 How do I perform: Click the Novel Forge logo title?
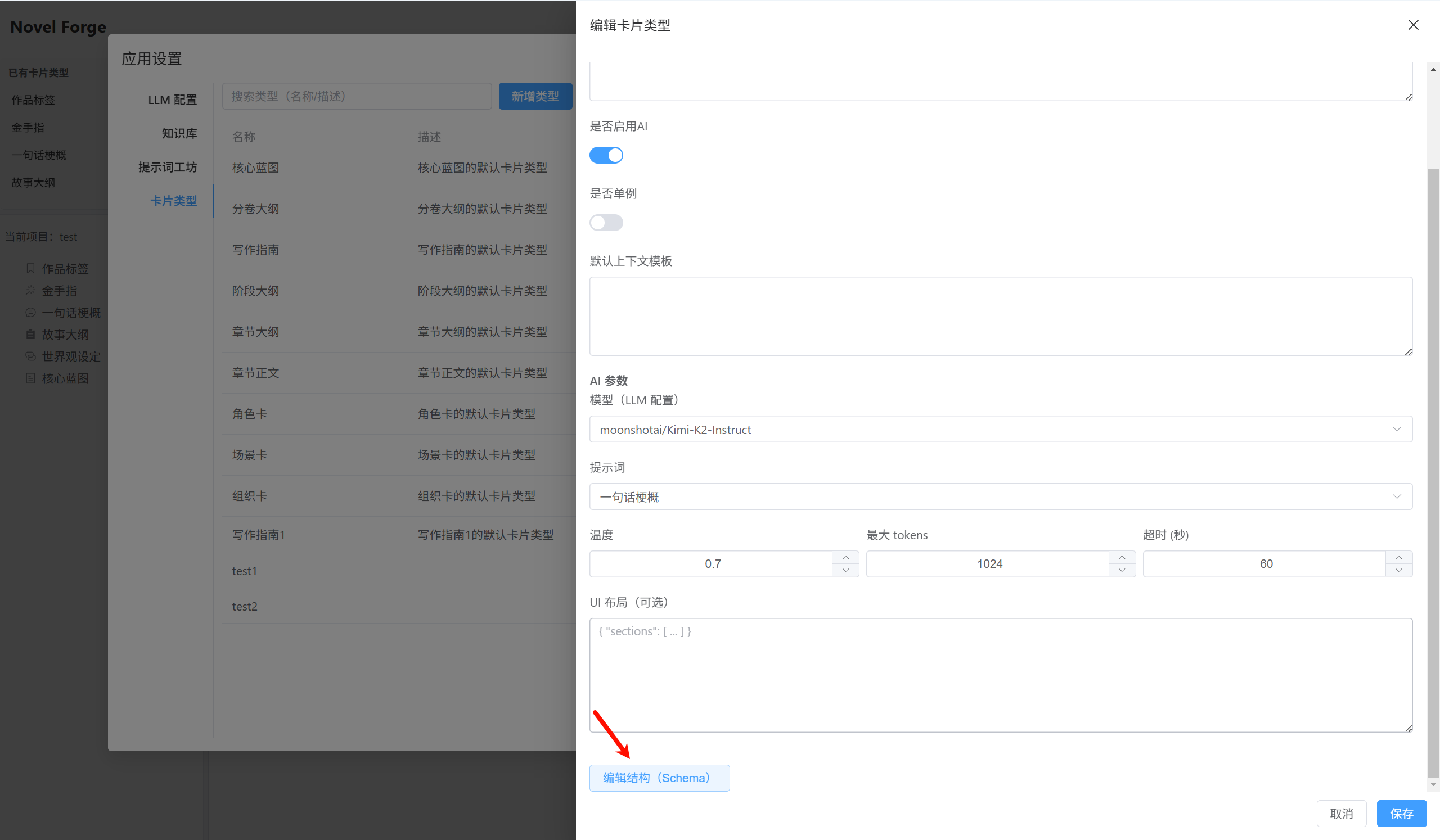coord(58,27)
